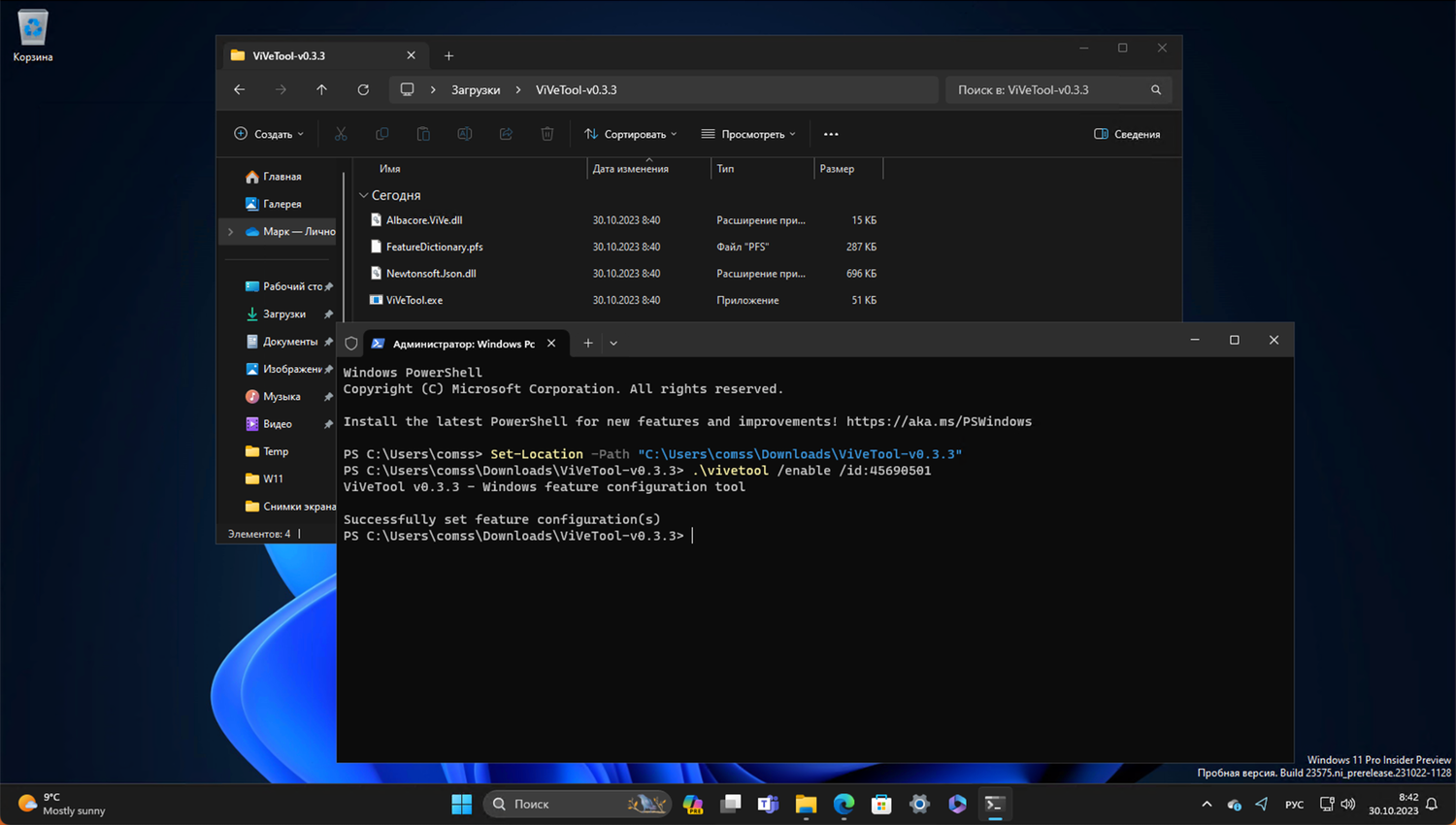Image resolution: width=1456 pixels, height=825 pixels.
Task: Open Documents in the navigation sidebar
Action: pyautogui.click(x=289, y=342)
